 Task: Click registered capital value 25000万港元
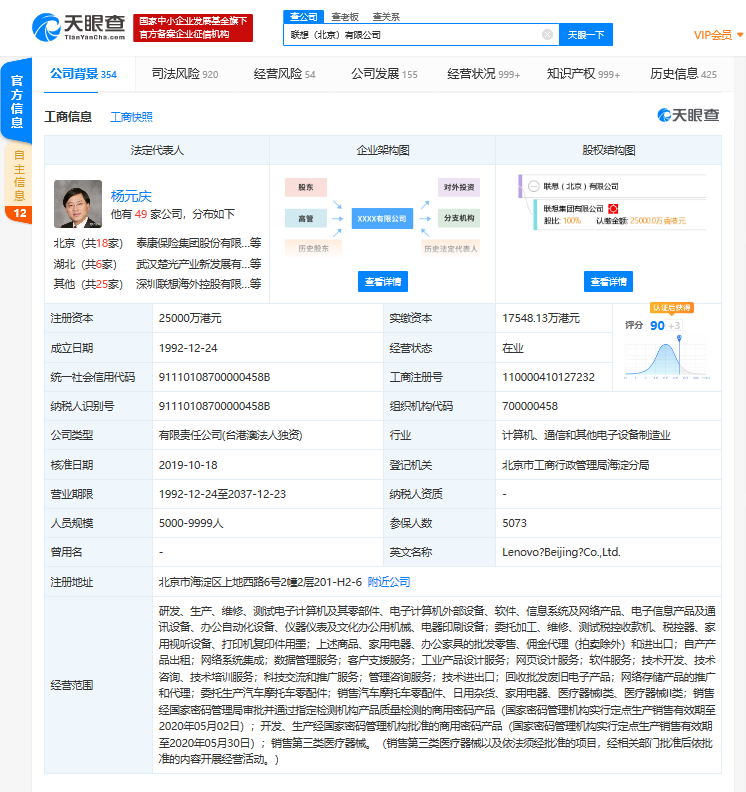[190, 318]
